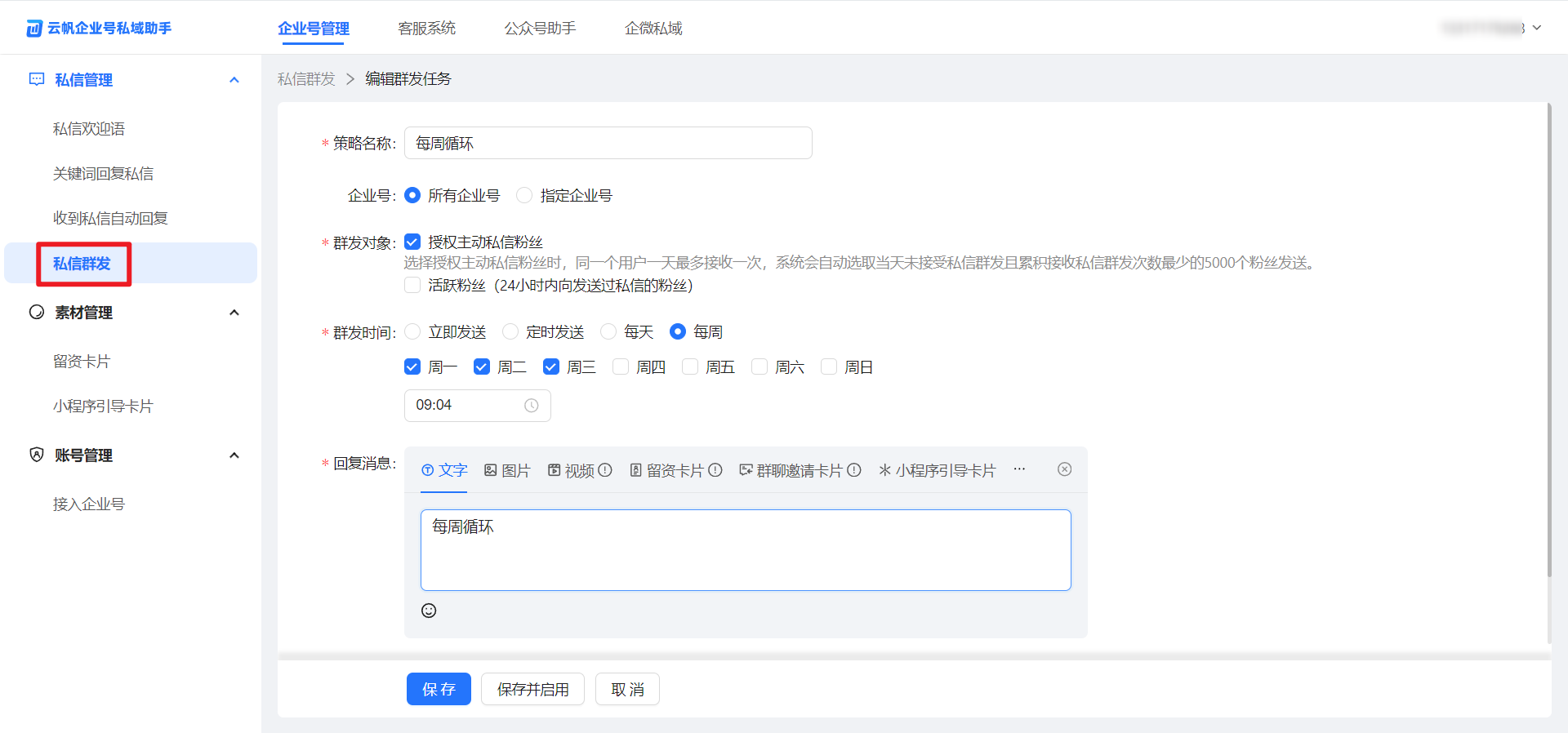
Task: Choose 每天 send time option
Action: click(608, 331)
